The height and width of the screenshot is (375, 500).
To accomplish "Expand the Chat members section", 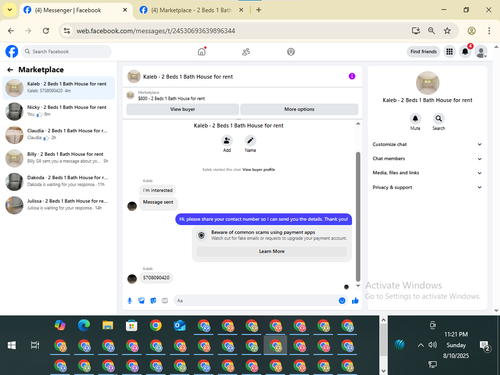I will (427, 159).
